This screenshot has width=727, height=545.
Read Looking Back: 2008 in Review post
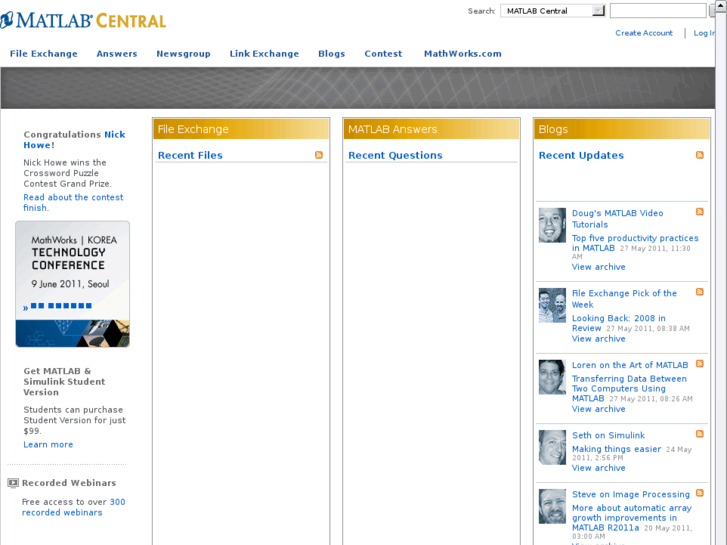(619, 323)
